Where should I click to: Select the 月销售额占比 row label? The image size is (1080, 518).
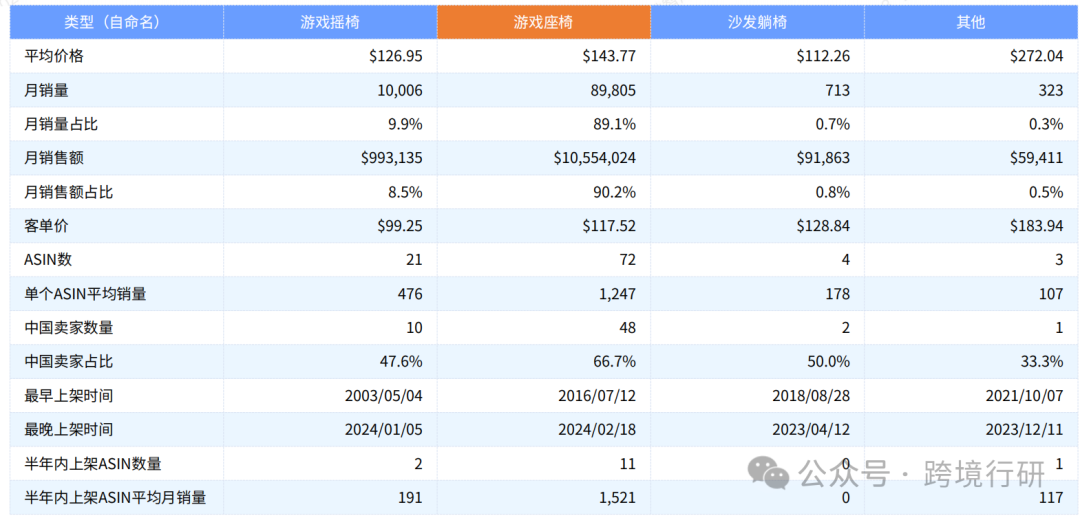click(69, 193)
